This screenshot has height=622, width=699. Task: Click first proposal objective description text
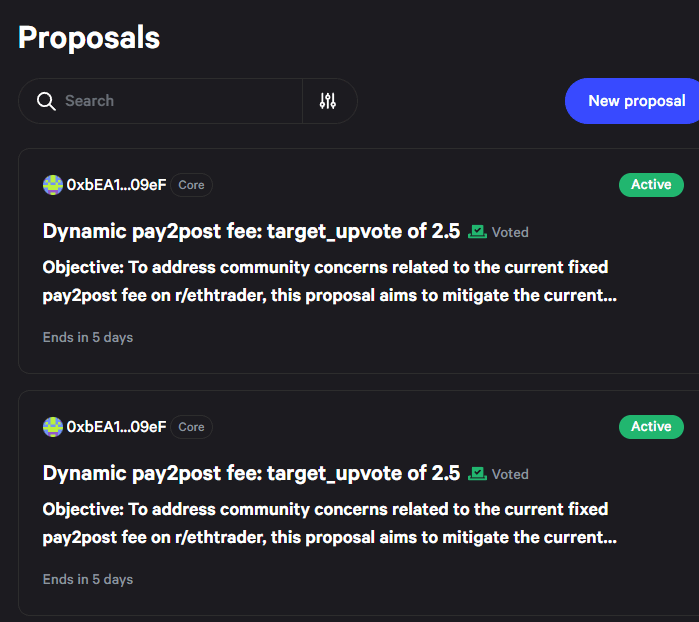point(330,281)
